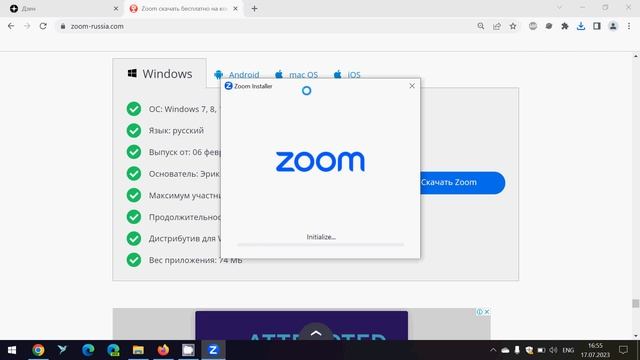The width and height of the screenshot is (640, 360).
Task: Click the Скачать Zoom button
Action: coord(462,182)
